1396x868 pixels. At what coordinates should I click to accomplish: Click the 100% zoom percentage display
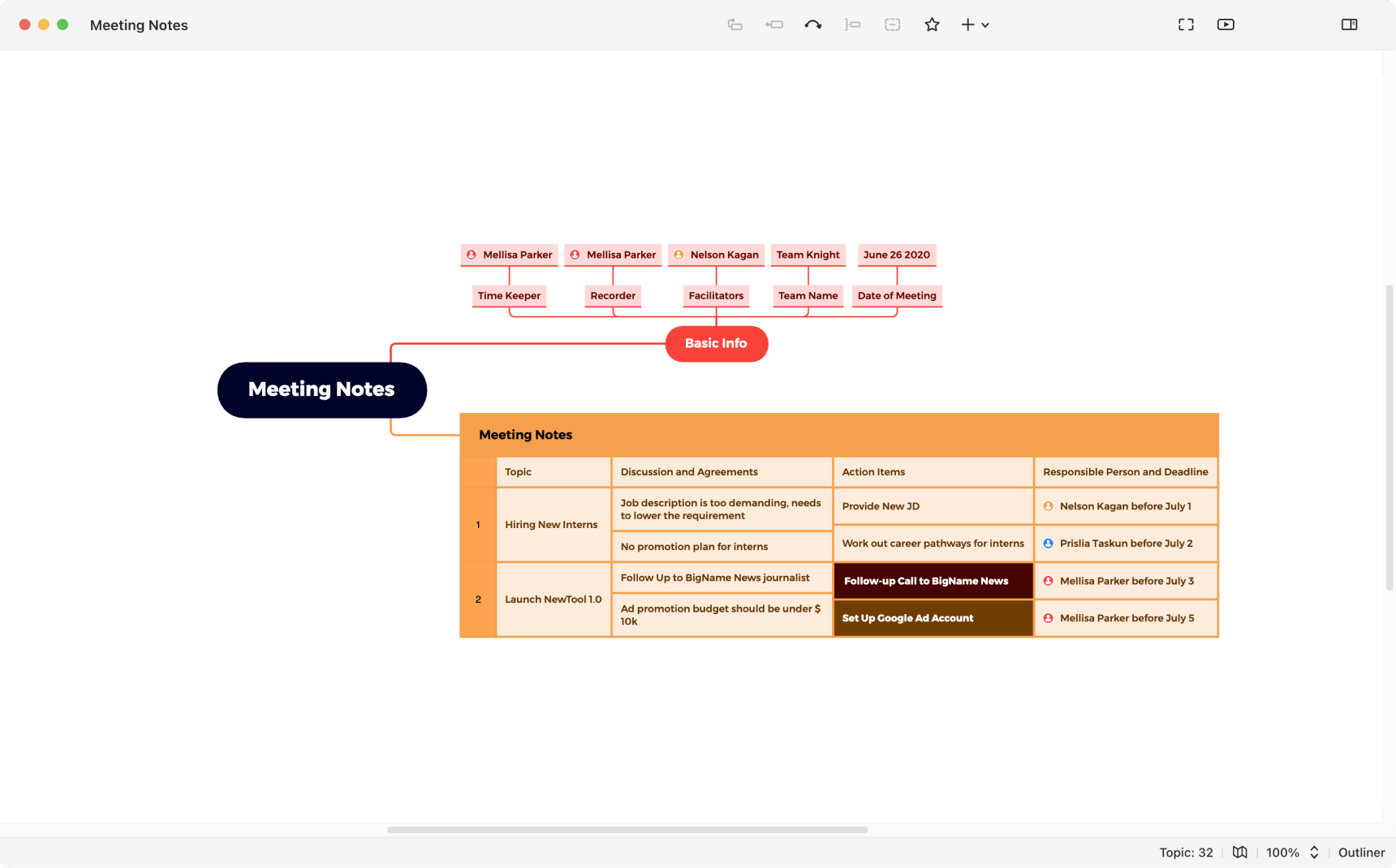pos(1283,853)
